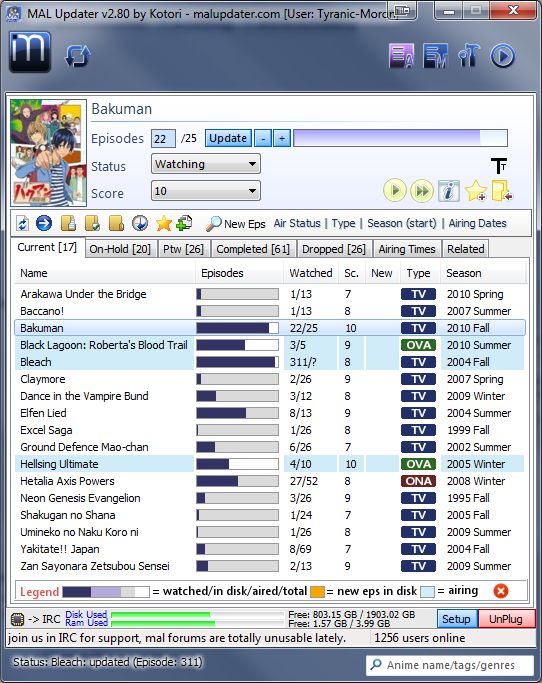Click the blue round play icon in header
Viewport: 542px width, 683px height.
pyautogui.click(x=502, y=56)
